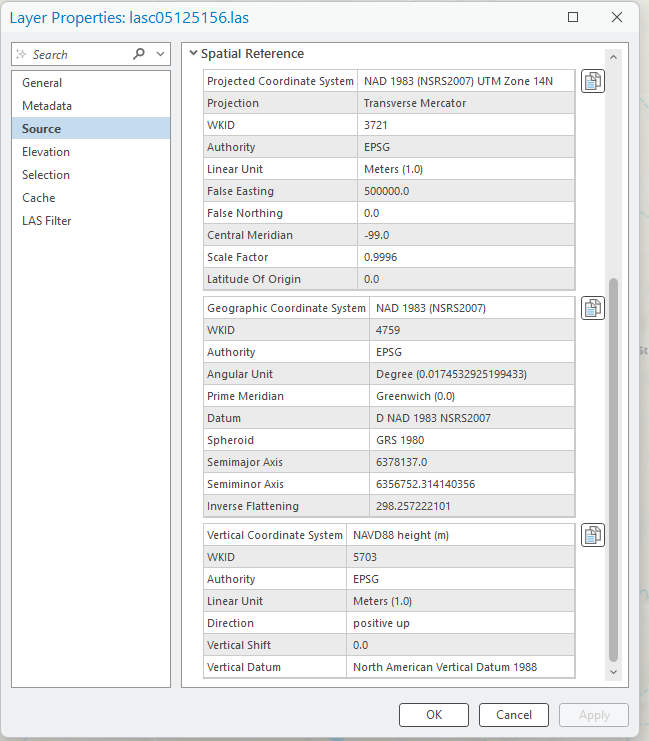Click the Latitude Of Origin label
649x741 pixels.
tap(253, 279)
